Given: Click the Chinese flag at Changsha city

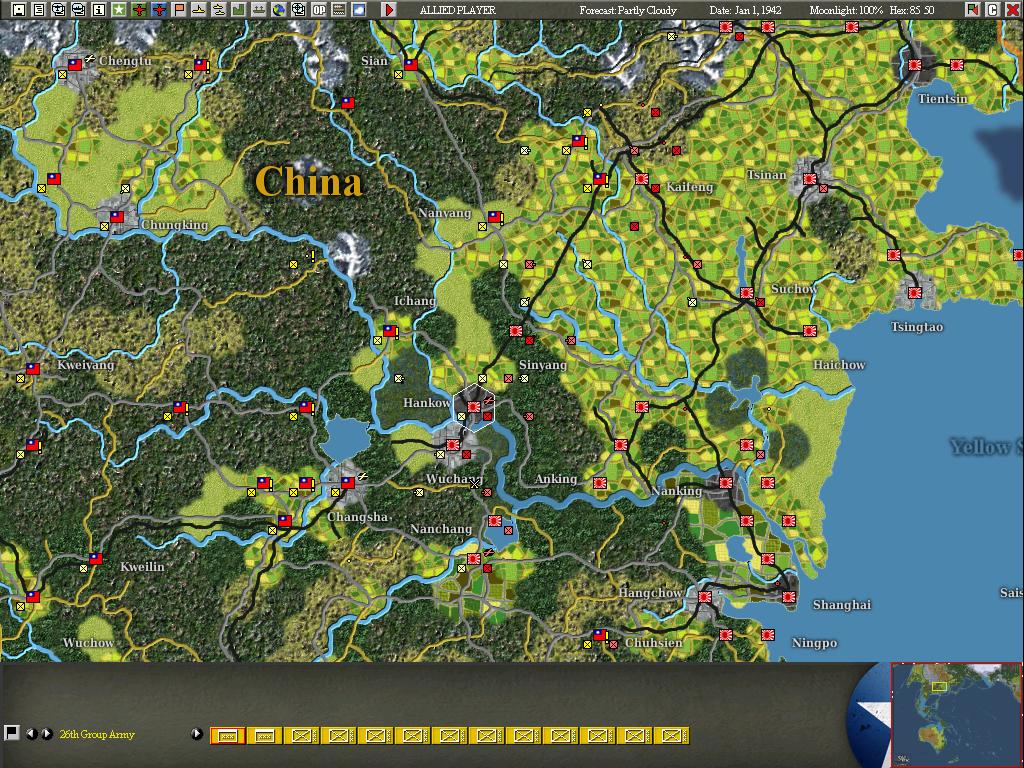Looking at the screenshot, I should tap(348, 483).
